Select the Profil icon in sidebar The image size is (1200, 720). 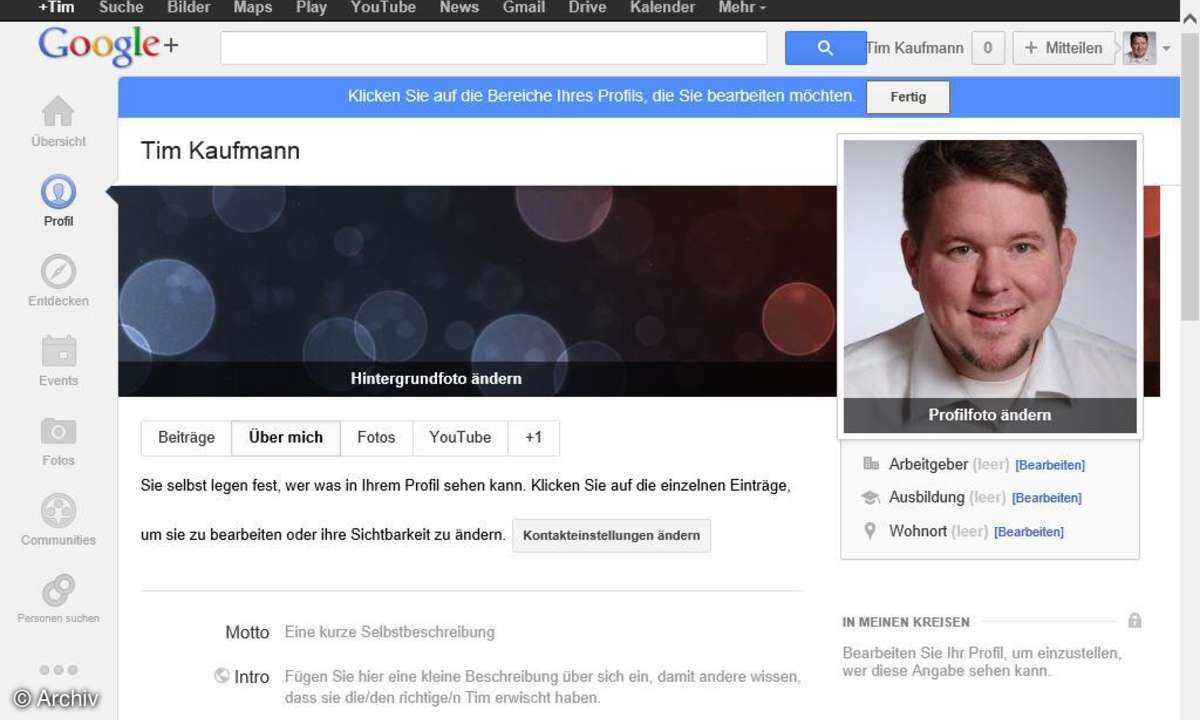coord(58,191)
